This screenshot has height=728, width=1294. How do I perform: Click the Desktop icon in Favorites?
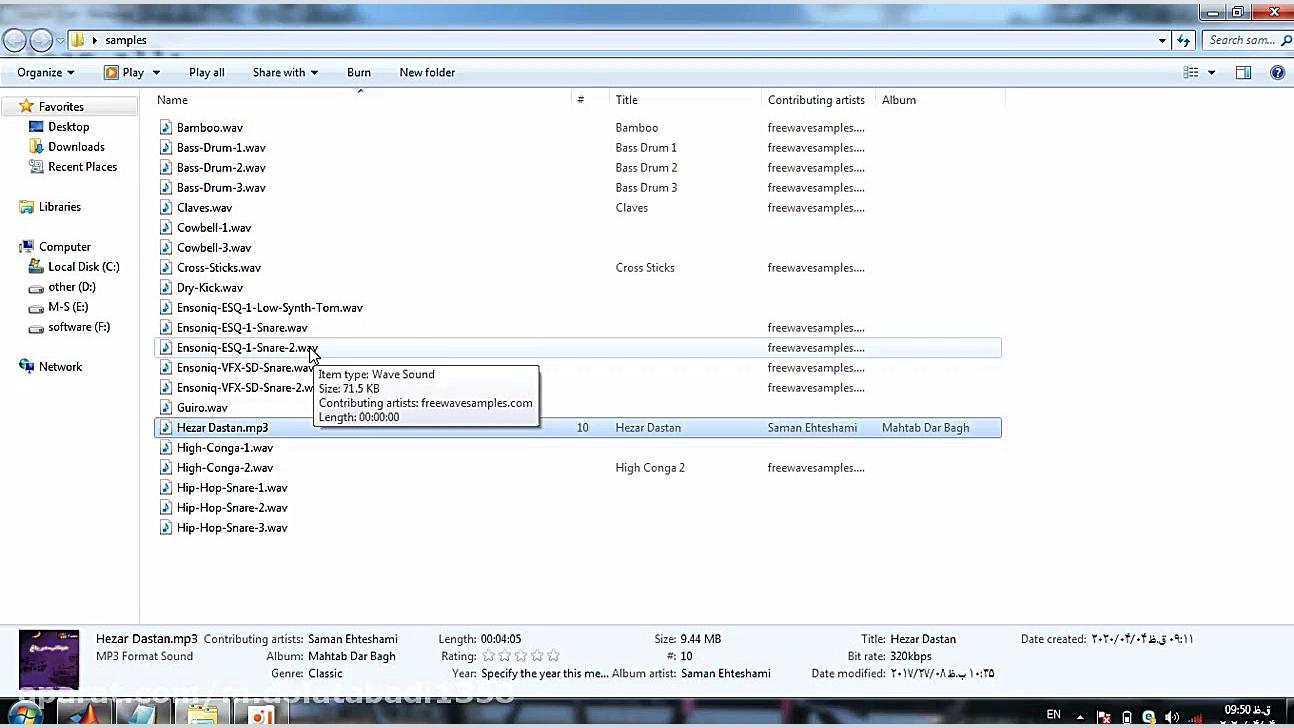point(36,127)
